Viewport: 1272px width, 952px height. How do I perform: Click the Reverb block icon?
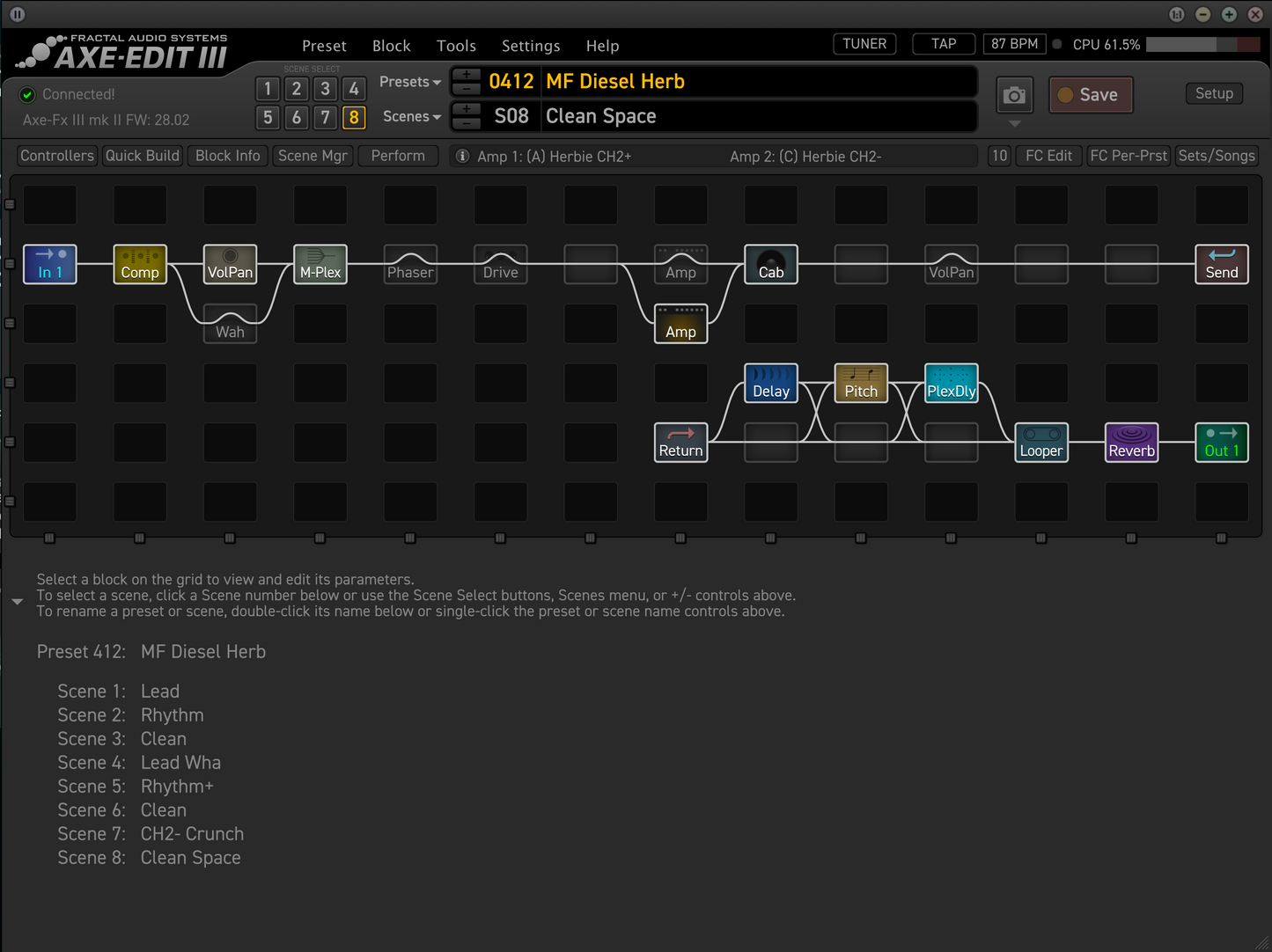[1131, 443]
